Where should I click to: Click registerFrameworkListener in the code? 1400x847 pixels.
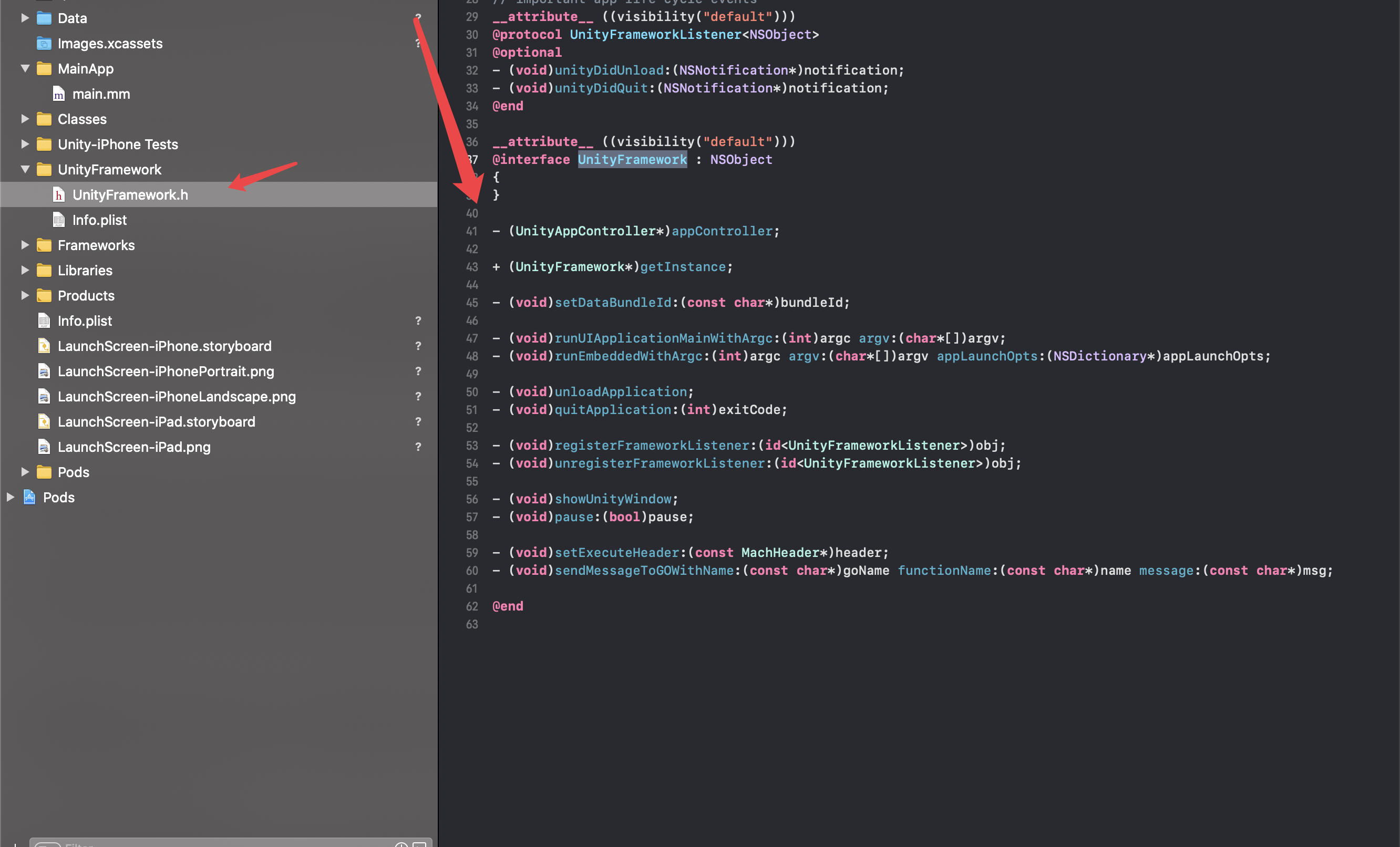coord(652,446)
